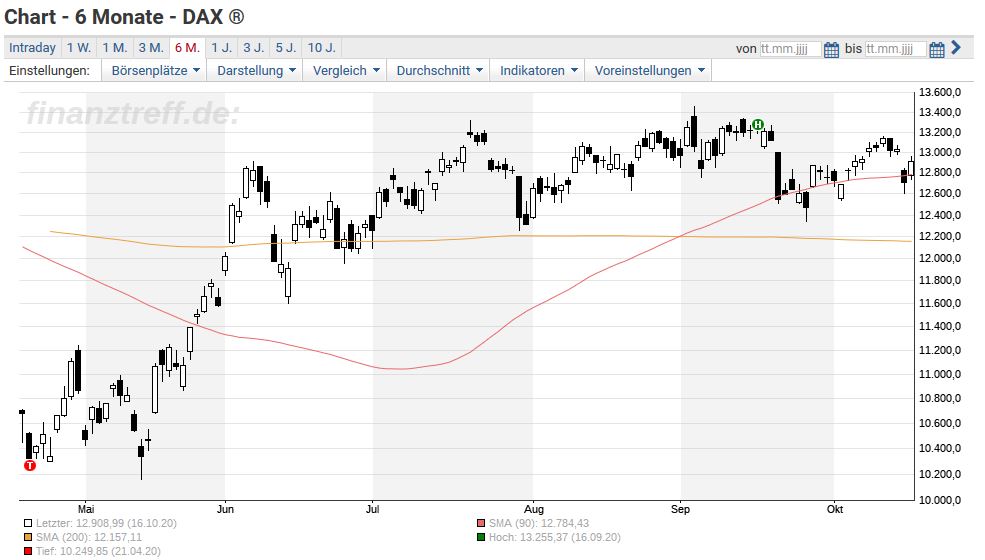Click 'SMA (90): 12.784,43' legend text
Screen dimensions: 985x560
click(539, 523)
